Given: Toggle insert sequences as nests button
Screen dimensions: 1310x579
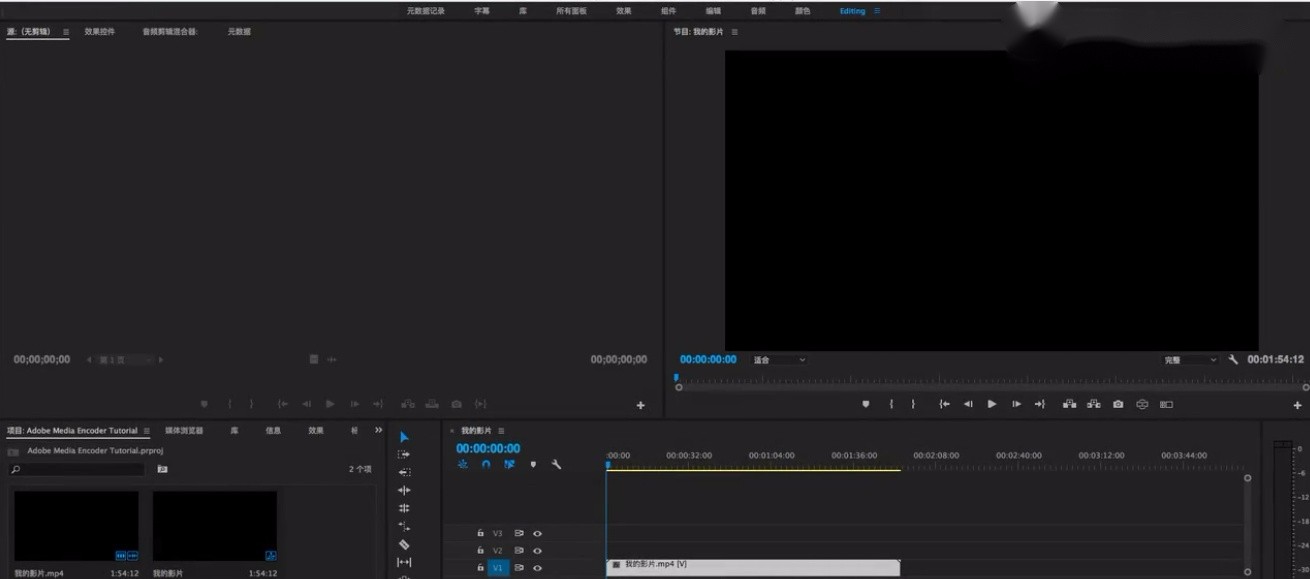Looking at the screenshot, I should click(463, 464).
